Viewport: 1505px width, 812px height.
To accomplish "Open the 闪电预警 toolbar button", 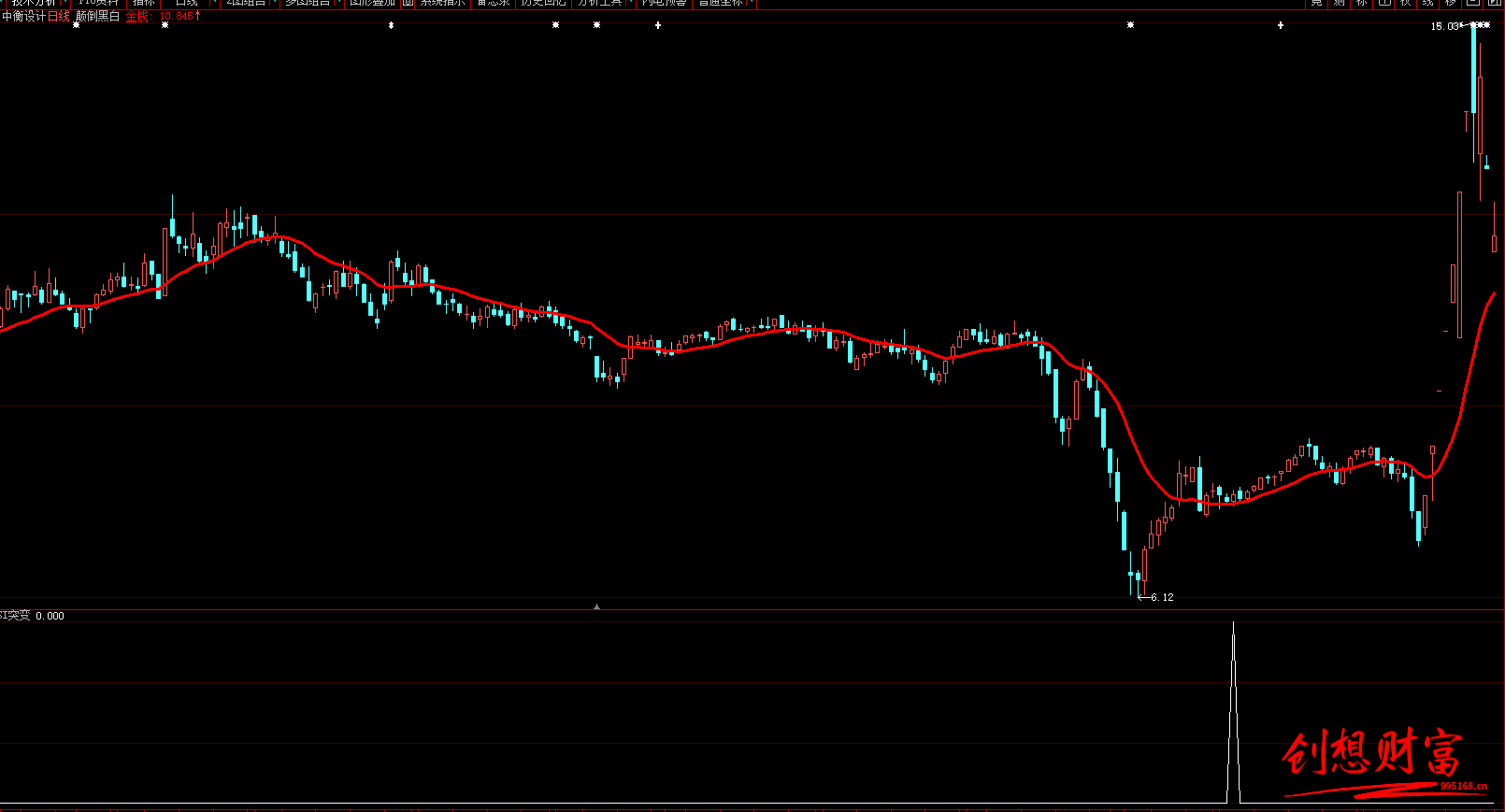I will pyautogui.click(x=664, y=3).
